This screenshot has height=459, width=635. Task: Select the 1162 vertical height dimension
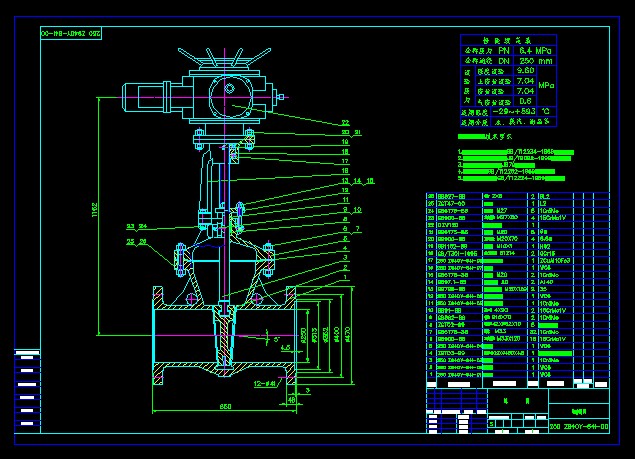tap(97, 213)
